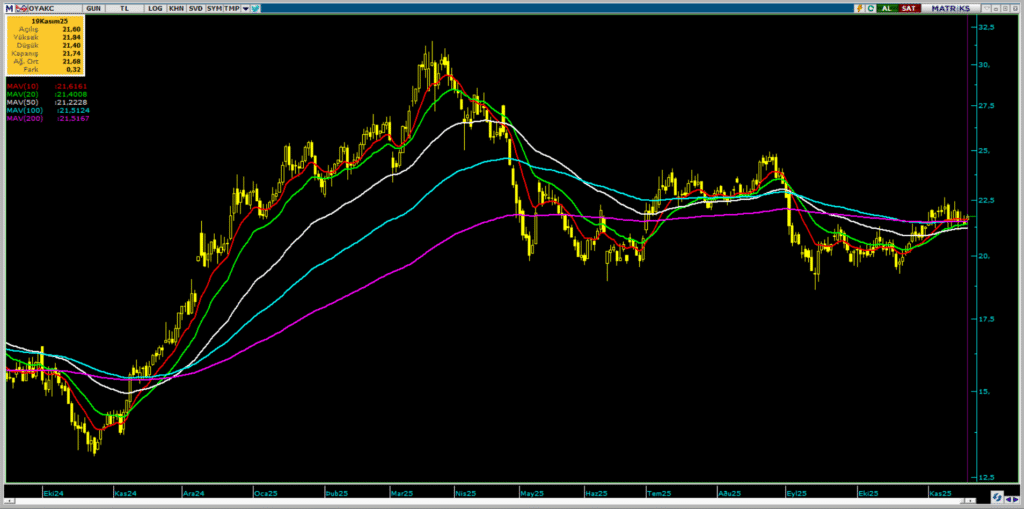Toggle the KHN option

(x=175, y=8)
